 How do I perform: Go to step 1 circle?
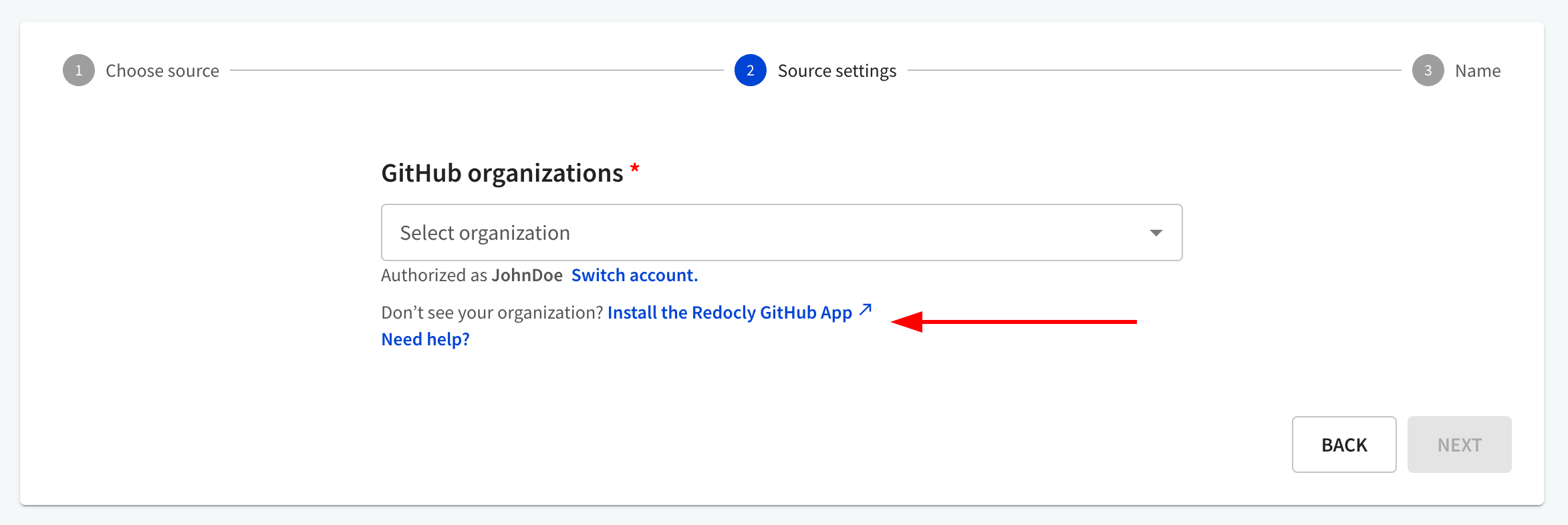79,70
